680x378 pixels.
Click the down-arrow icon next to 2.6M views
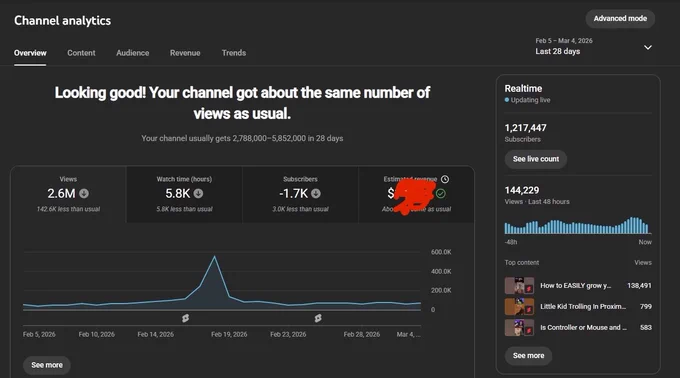(x=84, y=193)
